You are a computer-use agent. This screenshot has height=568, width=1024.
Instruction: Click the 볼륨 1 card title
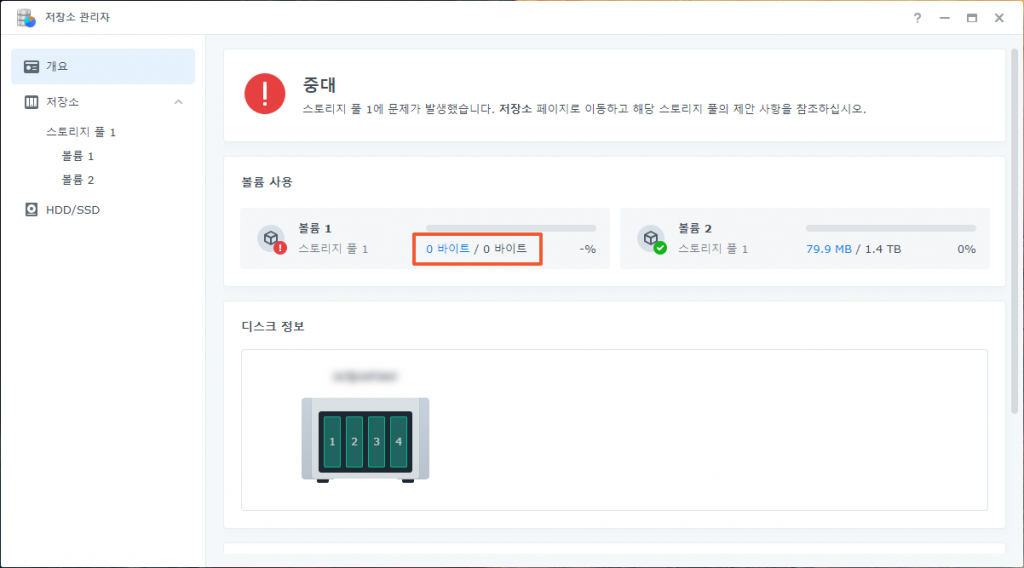[315, 228]
